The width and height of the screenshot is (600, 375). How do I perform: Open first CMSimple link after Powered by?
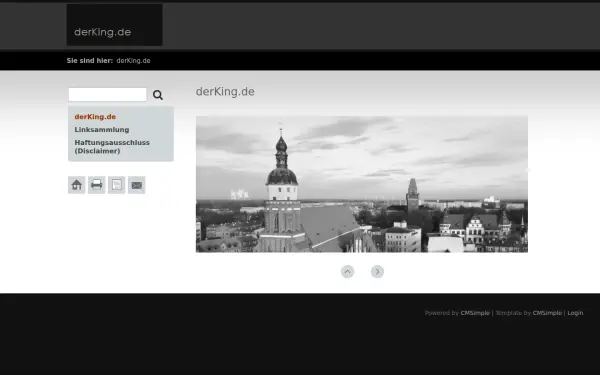475,313
